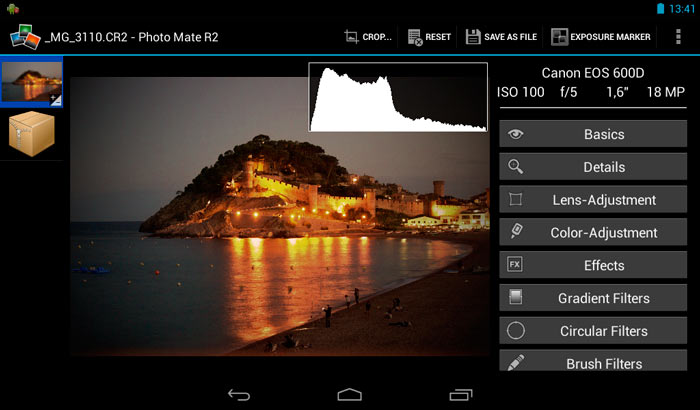Click the main photo preview
The height and width of the screenshot is (410, 700).
click(x=280, y=216)
